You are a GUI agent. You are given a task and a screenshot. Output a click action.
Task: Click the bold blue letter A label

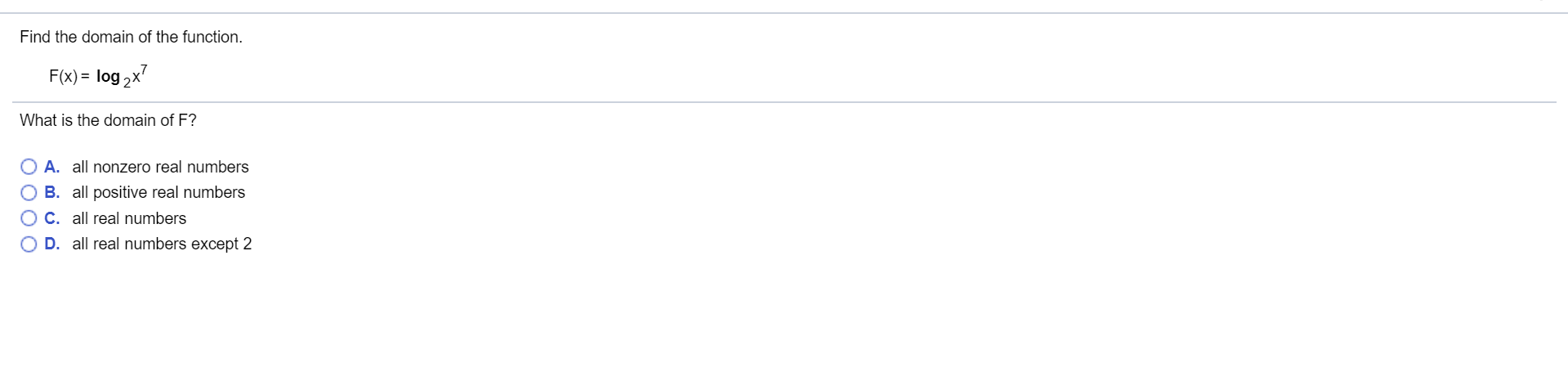click(x=51, y=167)
